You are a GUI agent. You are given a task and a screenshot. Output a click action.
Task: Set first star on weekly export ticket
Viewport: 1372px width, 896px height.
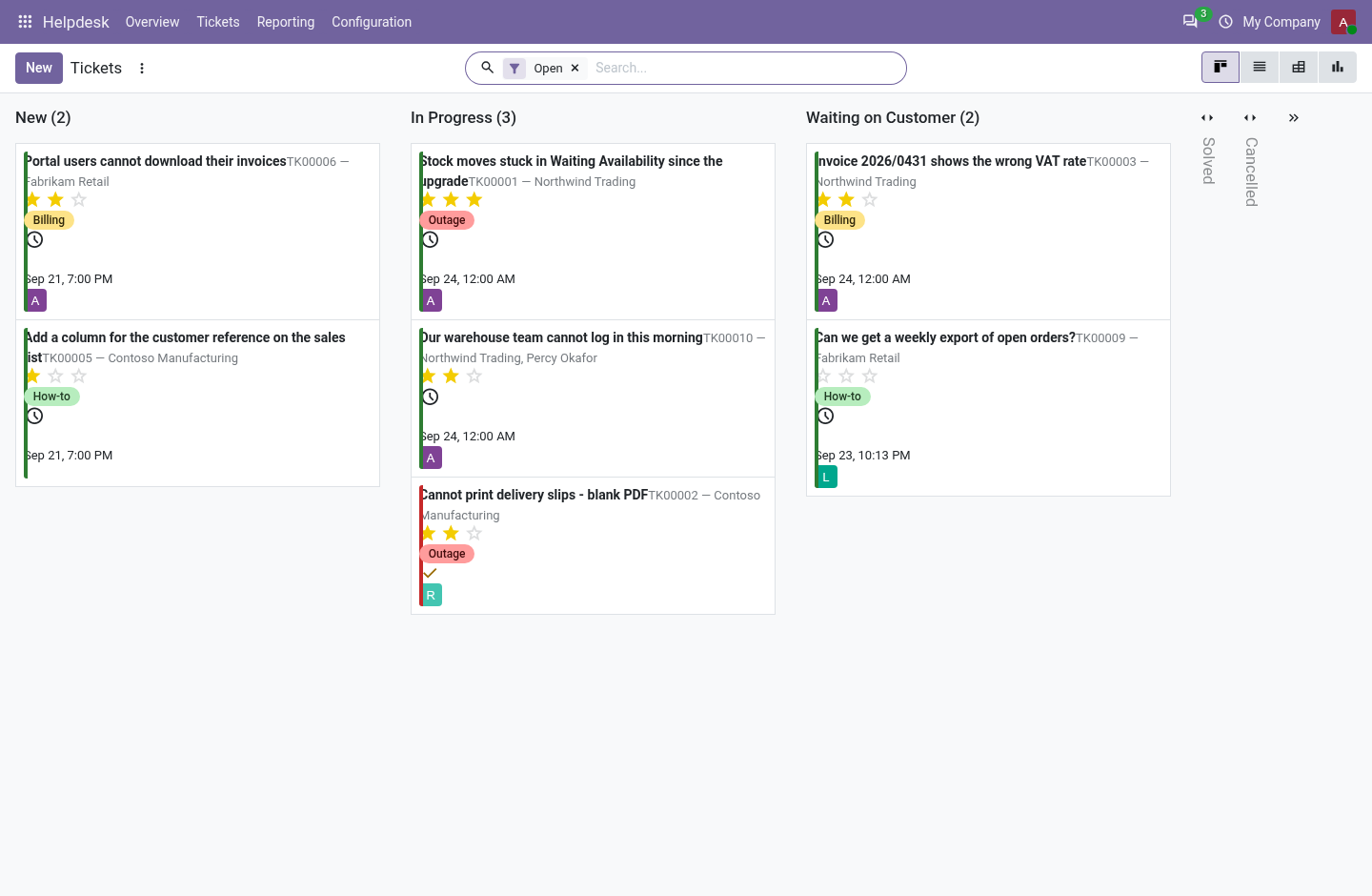(x=823, y=376)
